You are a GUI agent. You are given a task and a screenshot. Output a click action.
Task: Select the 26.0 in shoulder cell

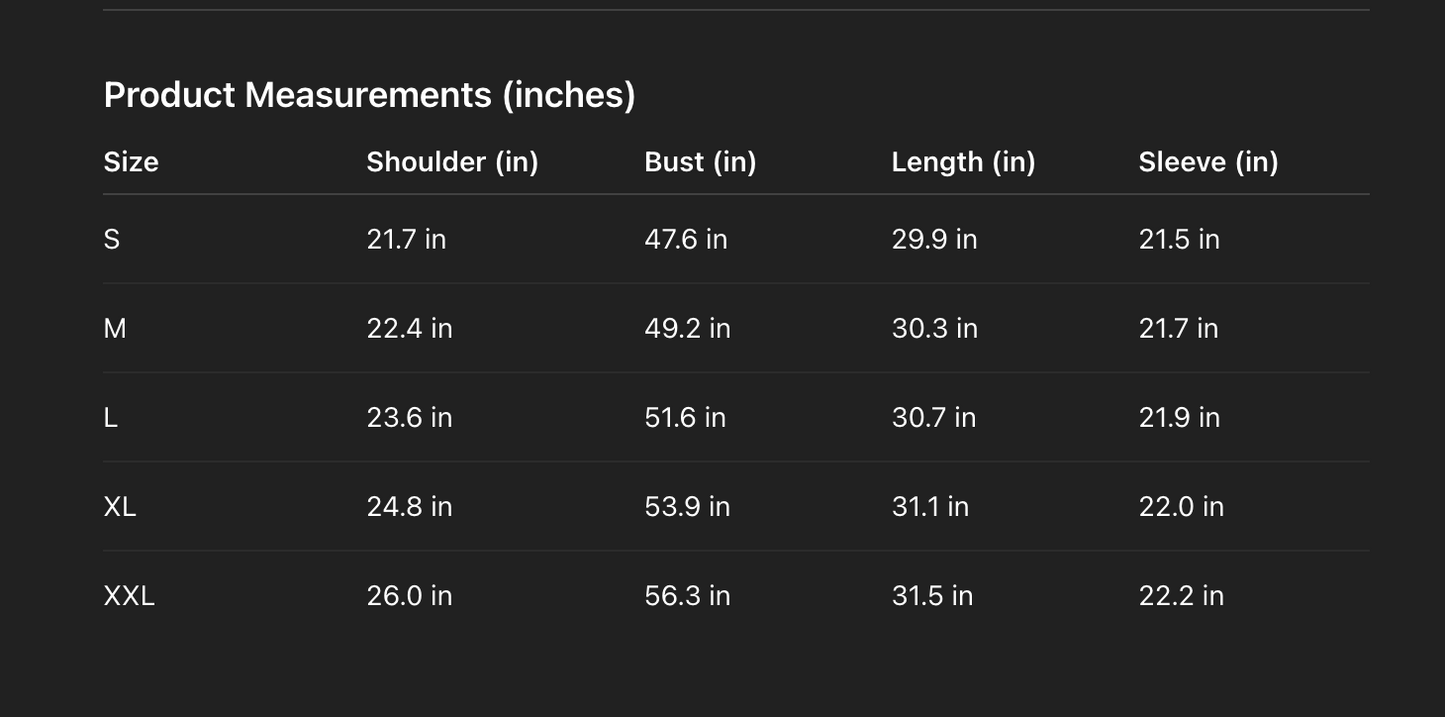[x=409, y=596]
